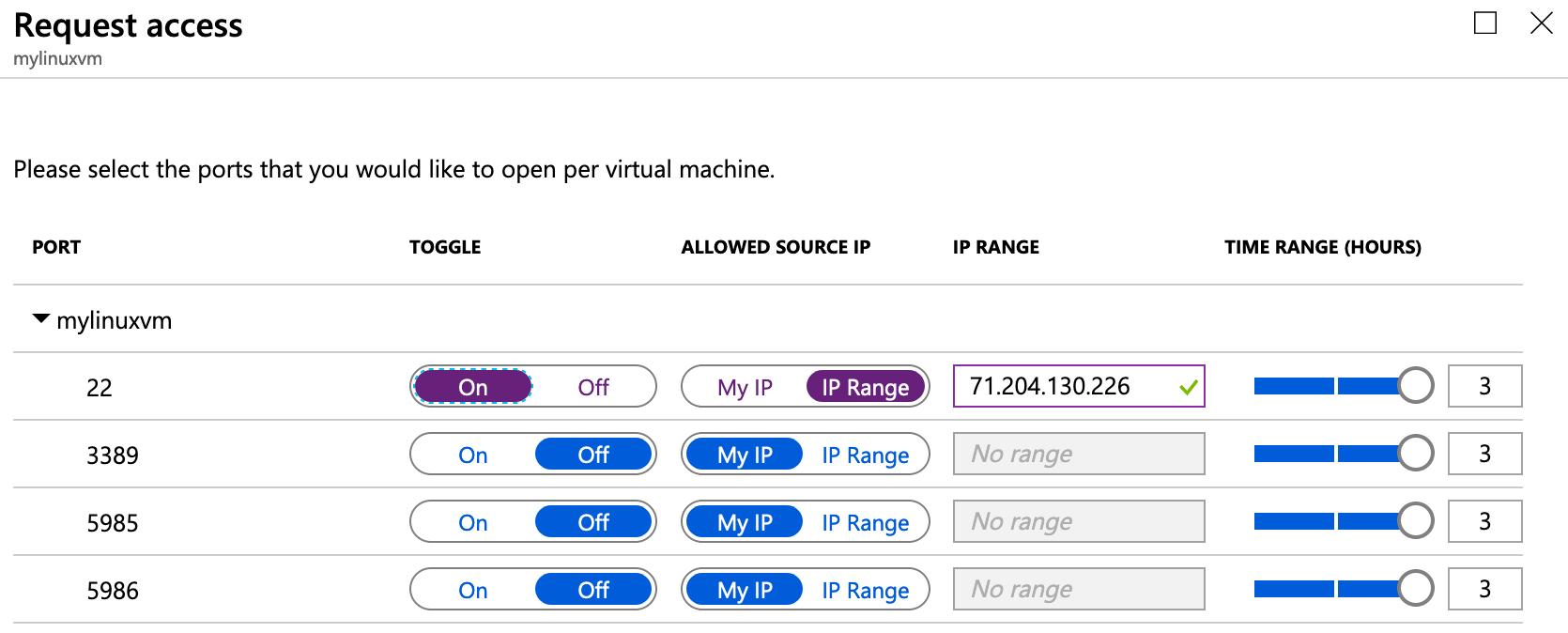Image resolution: width=1568 pixels, height=633 pixels.
Task: Click the time slider handle for port 22
Action: pyautogui.click(x=1416, y=385)
